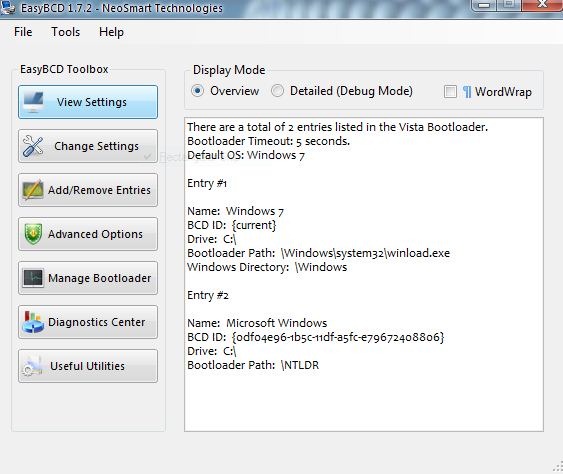This screenshot has height=474, width=563.
Task: Click the monitor icon on View Settings
Action: (33, 102)
